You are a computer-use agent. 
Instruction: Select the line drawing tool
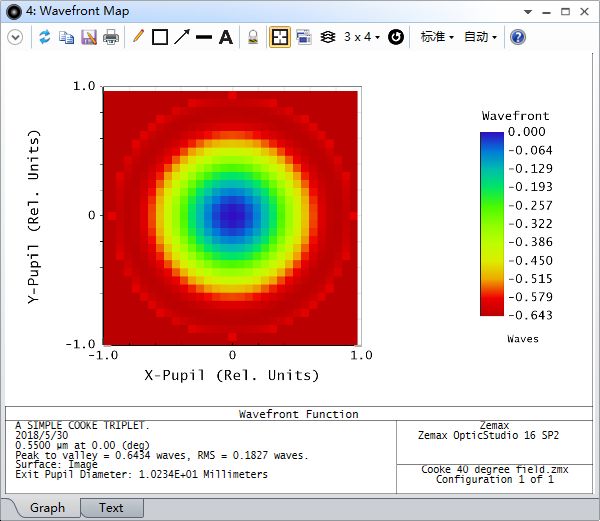pos(204,37)
